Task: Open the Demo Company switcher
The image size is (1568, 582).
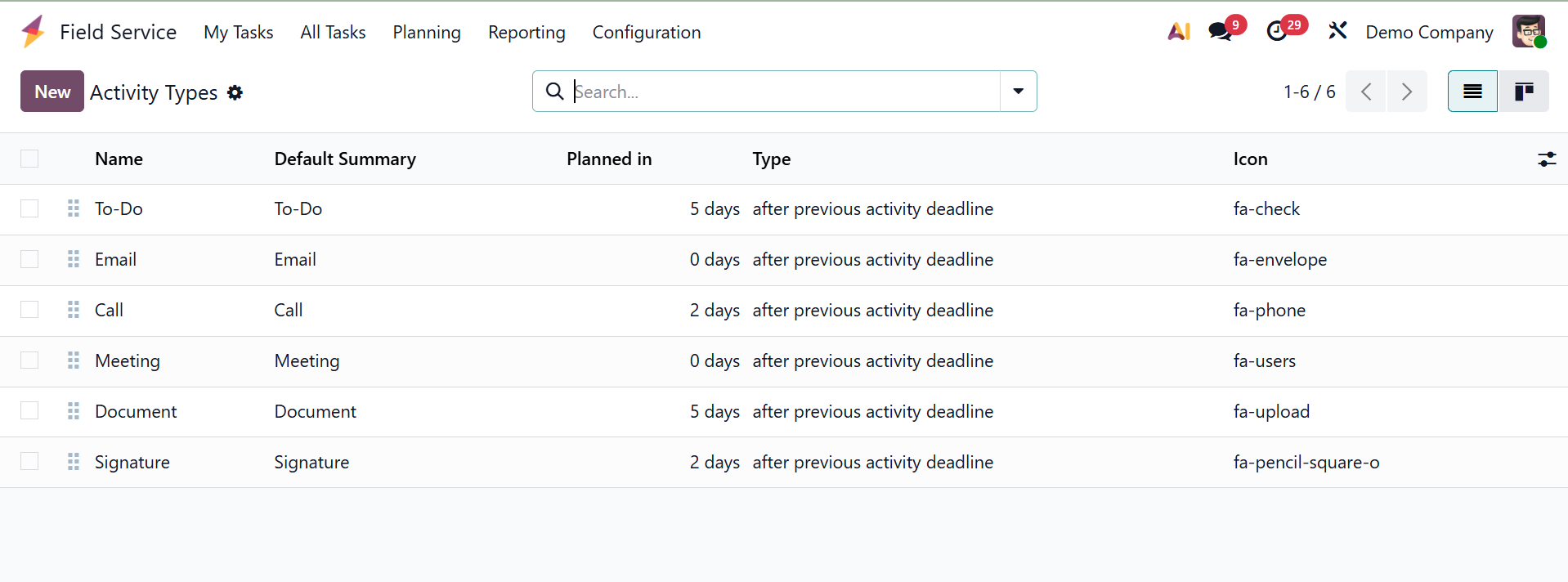Action: click(1429, 33)
